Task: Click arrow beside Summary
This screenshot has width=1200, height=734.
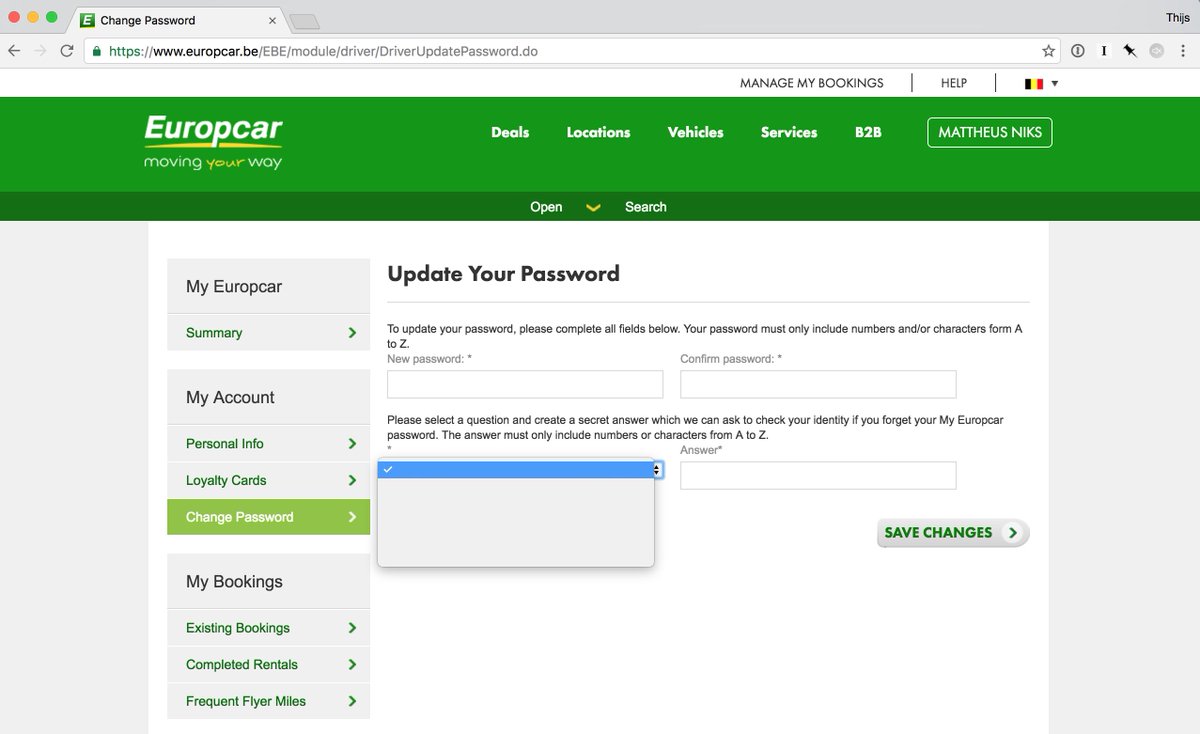Action: [x=352, y=333]
